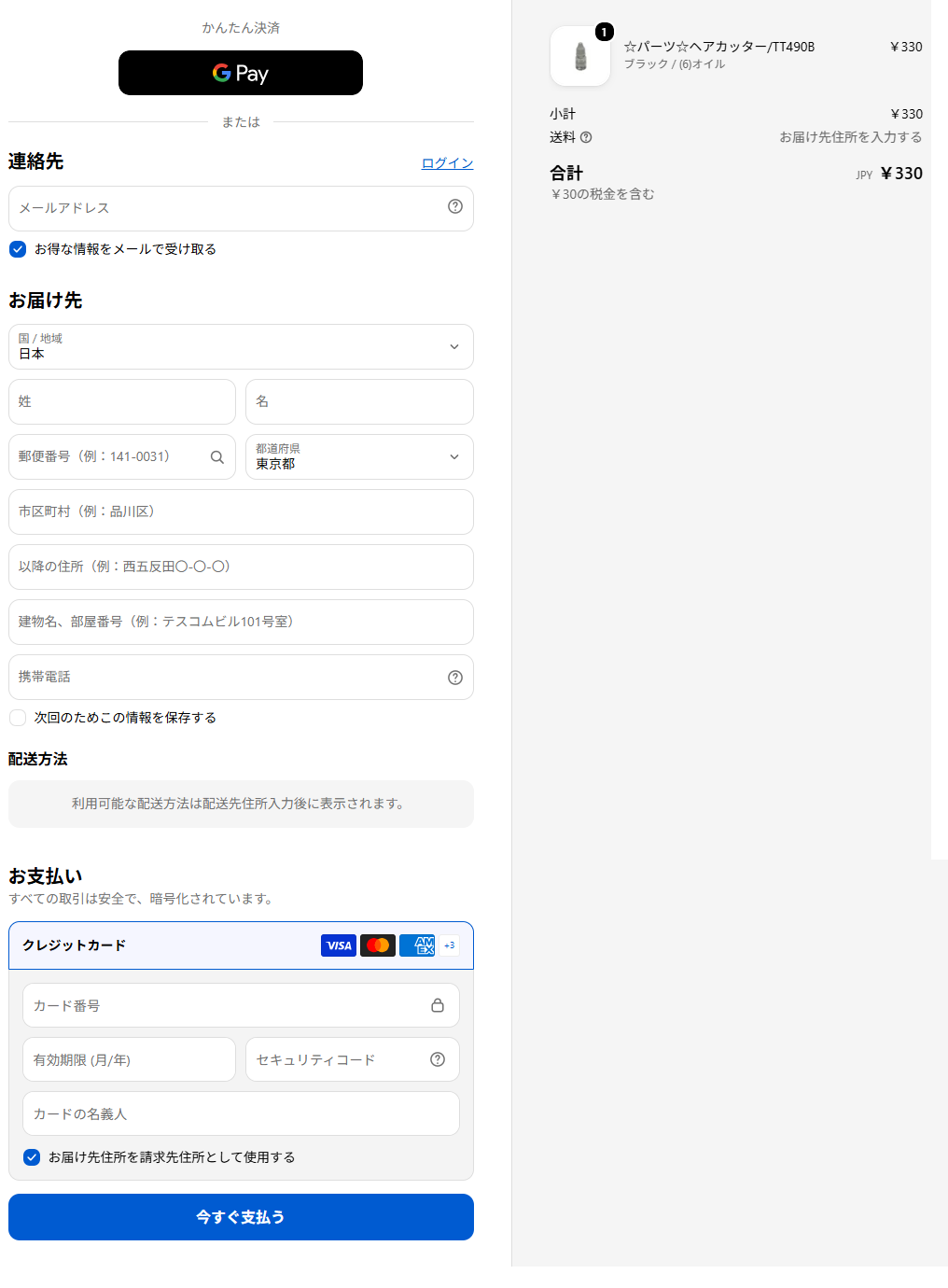
Task: Focus the メールアドレス input field
Action: 241,208
